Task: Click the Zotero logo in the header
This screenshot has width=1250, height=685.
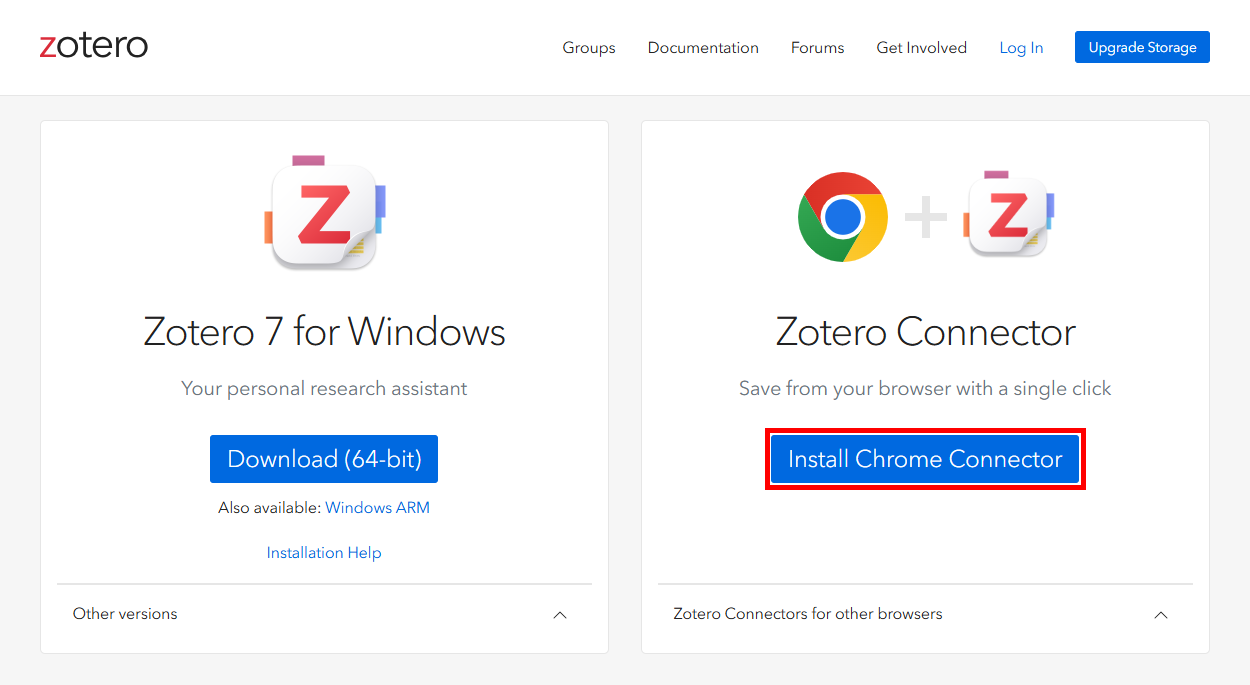Action: click(94, 46)
